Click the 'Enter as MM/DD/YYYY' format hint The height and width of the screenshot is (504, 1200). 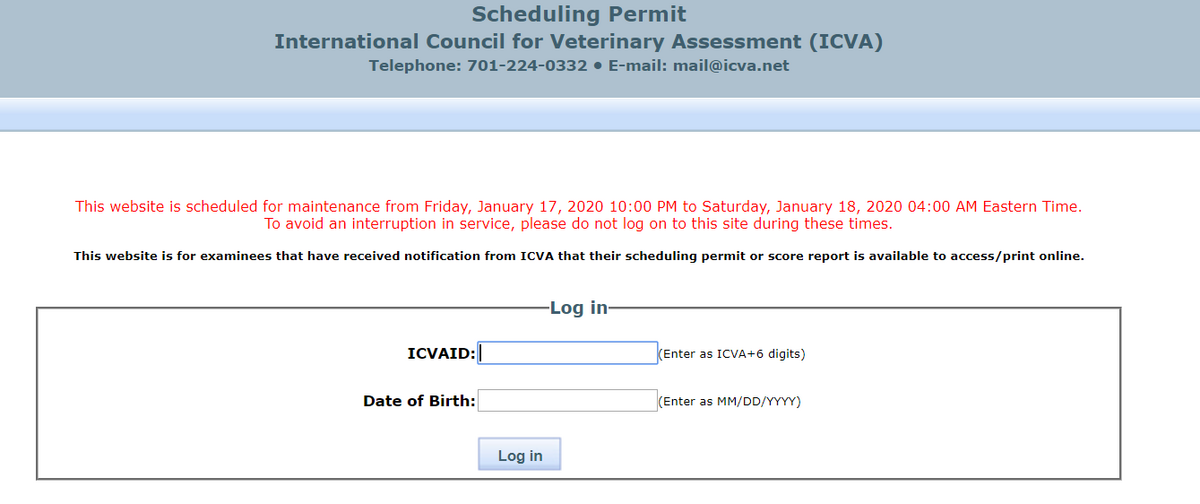click(x=730, y=402)
